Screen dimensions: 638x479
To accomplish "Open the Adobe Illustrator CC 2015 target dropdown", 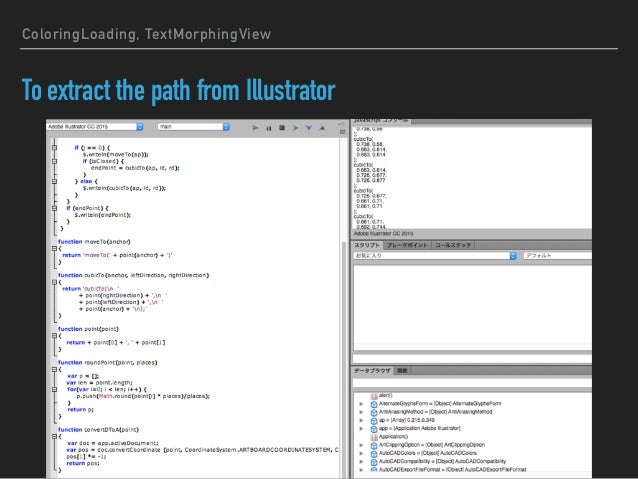I will (95, 127).
